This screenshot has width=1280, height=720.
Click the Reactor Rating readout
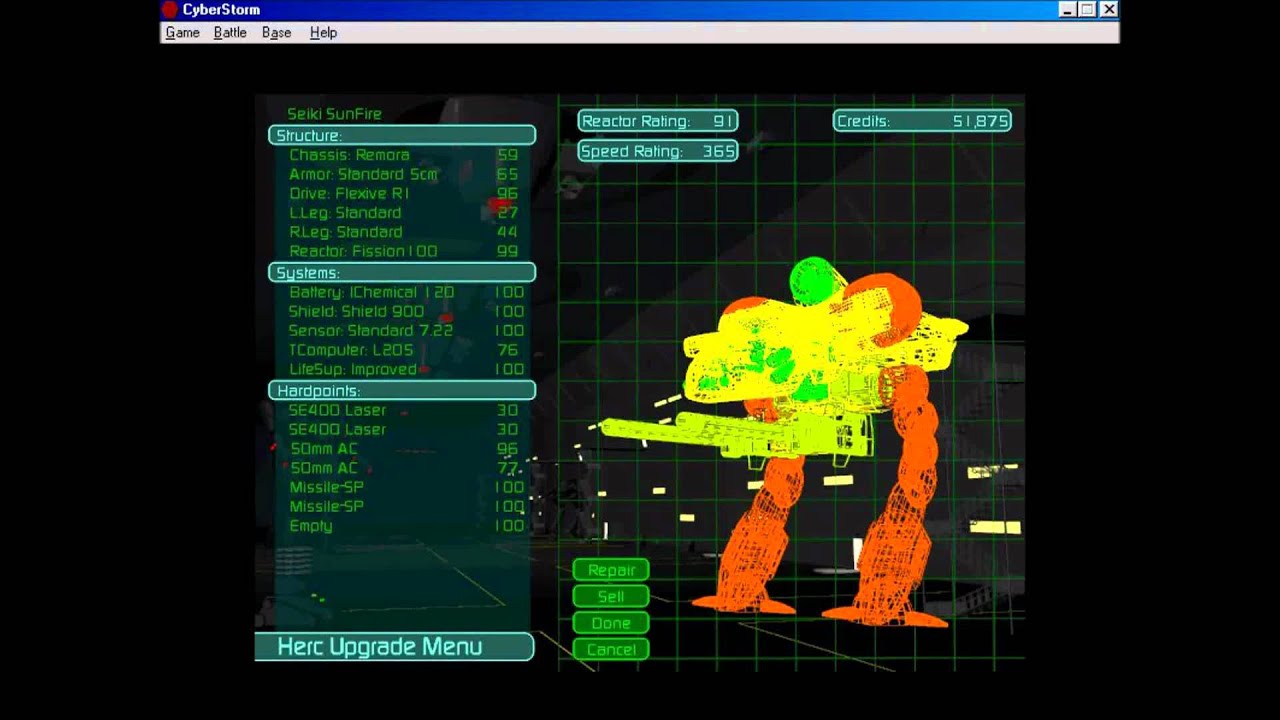tap(658, 121)
